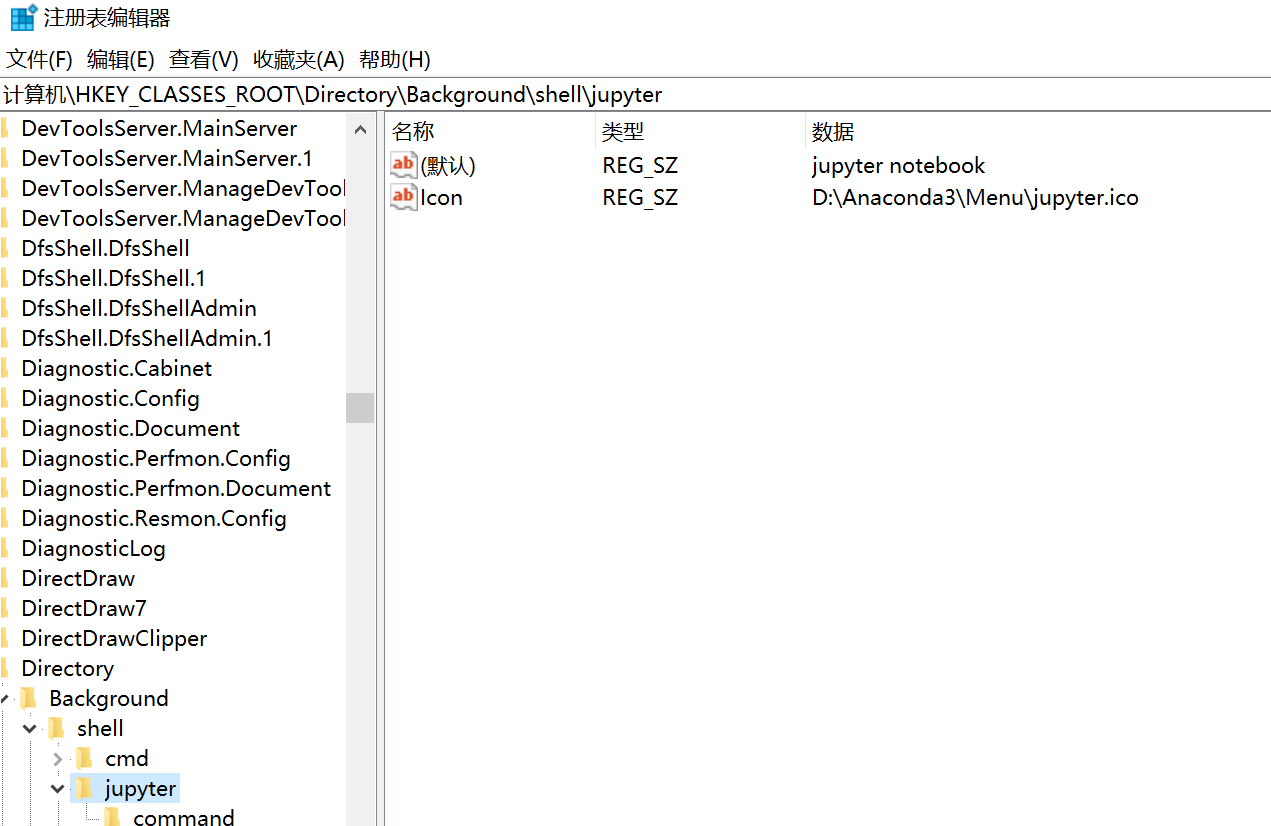Expand the cmd key
The width and height of the screenshot is (1271, 826).
[x=57, y=758]
